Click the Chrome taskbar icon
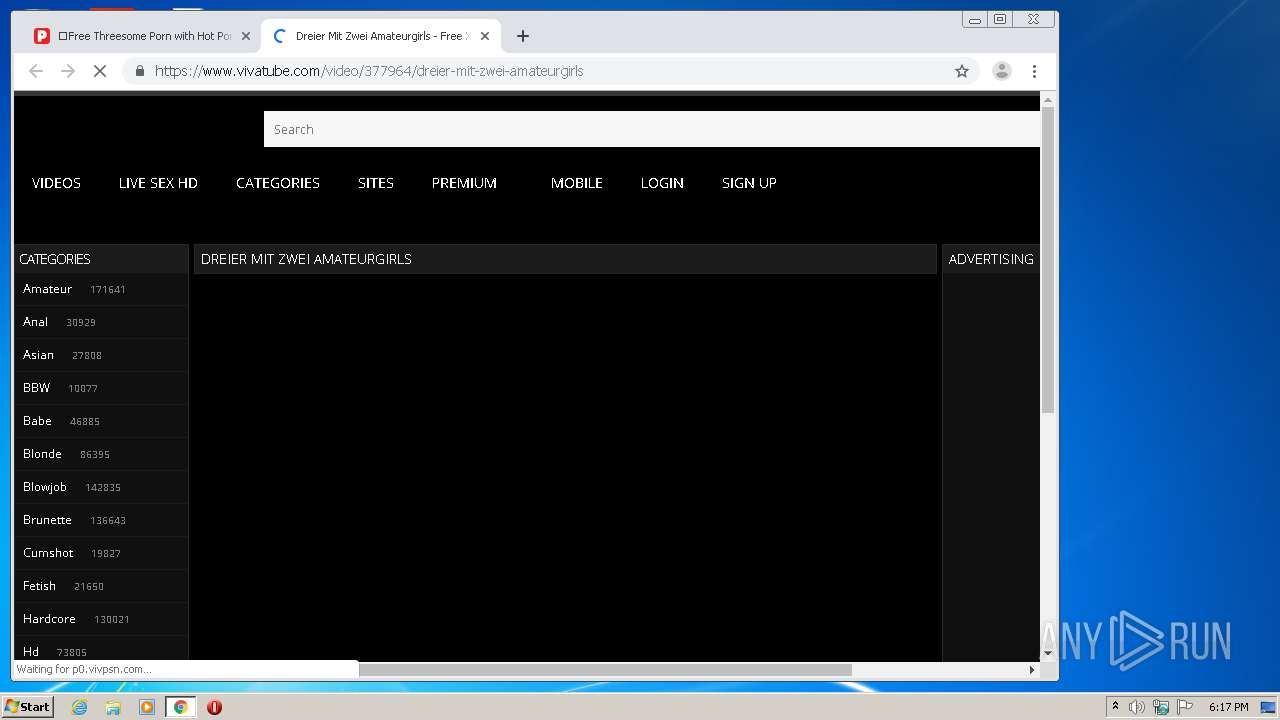The height and width of the screenshot is (720, 1280). (x=180, y=707)
